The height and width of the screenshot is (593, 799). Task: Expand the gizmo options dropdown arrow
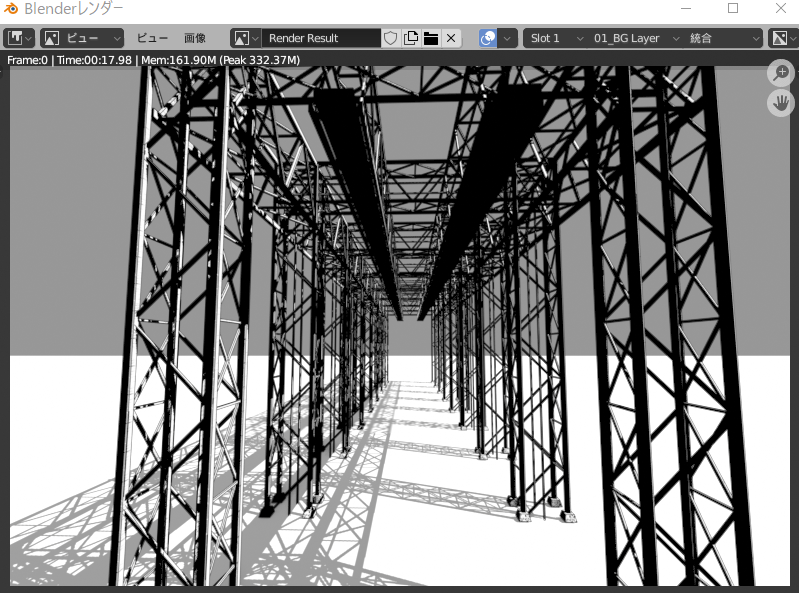pos(508,38)
